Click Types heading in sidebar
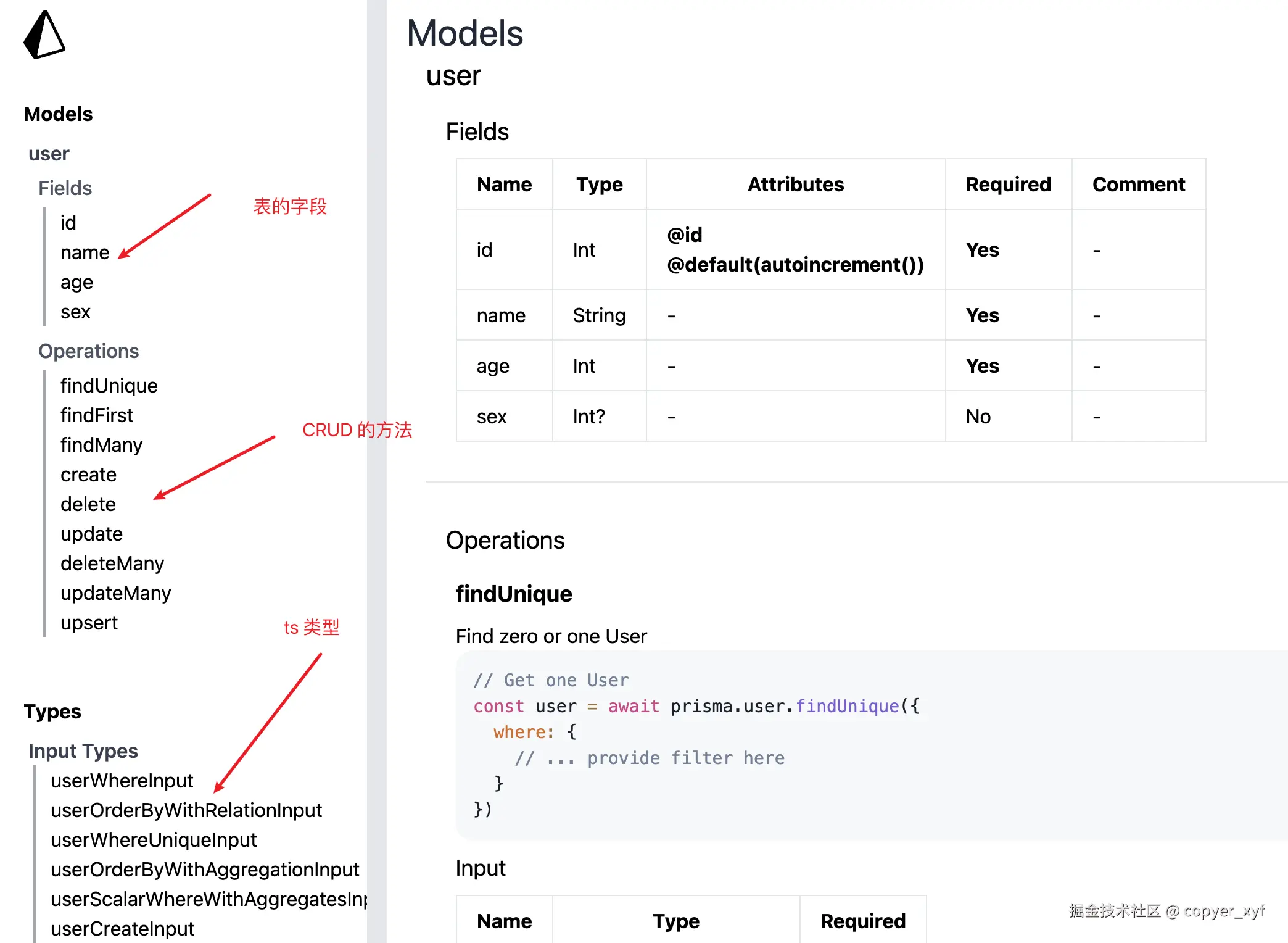This screenshot has height=943, width=1288. point(52,712)
